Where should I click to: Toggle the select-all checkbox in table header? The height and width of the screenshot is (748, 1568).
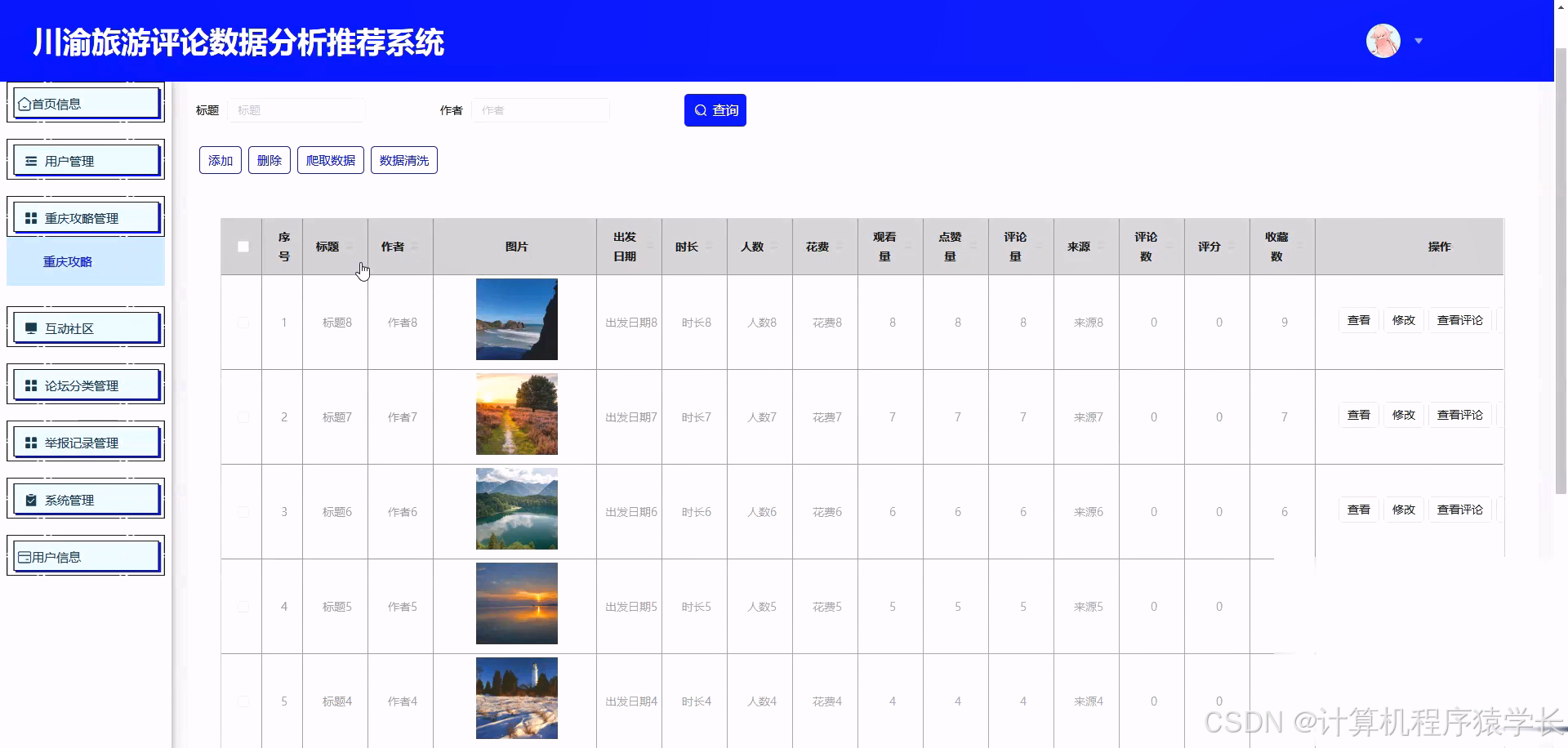click(242, 246)
